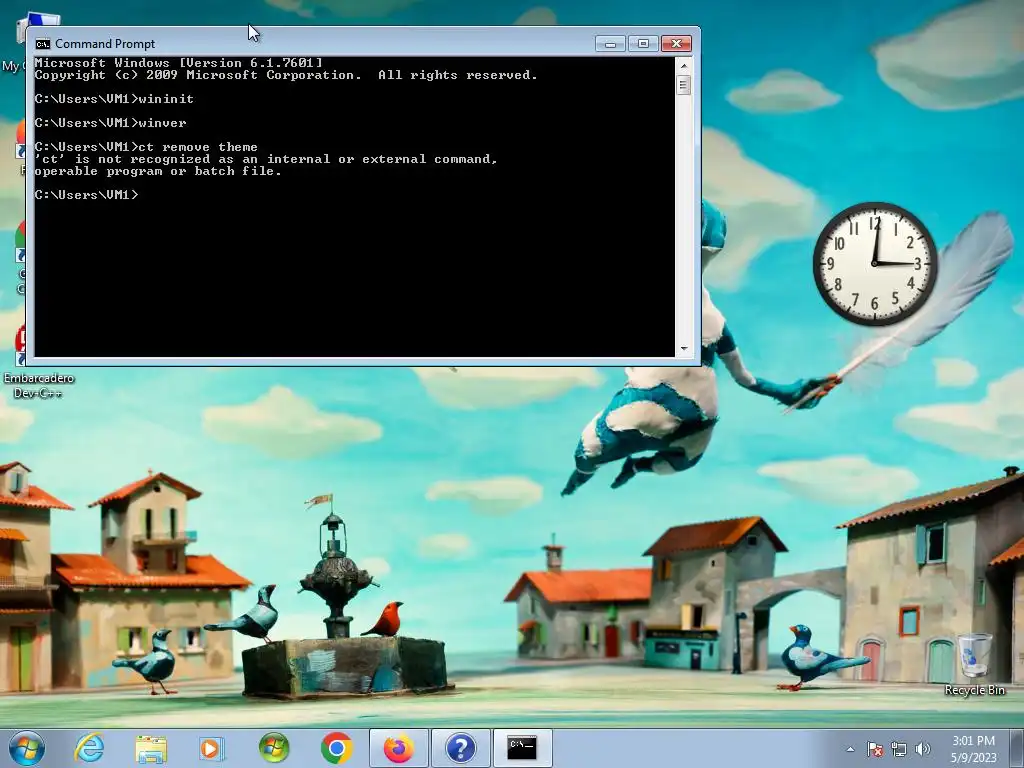Click the network connection tray icon

899,749
